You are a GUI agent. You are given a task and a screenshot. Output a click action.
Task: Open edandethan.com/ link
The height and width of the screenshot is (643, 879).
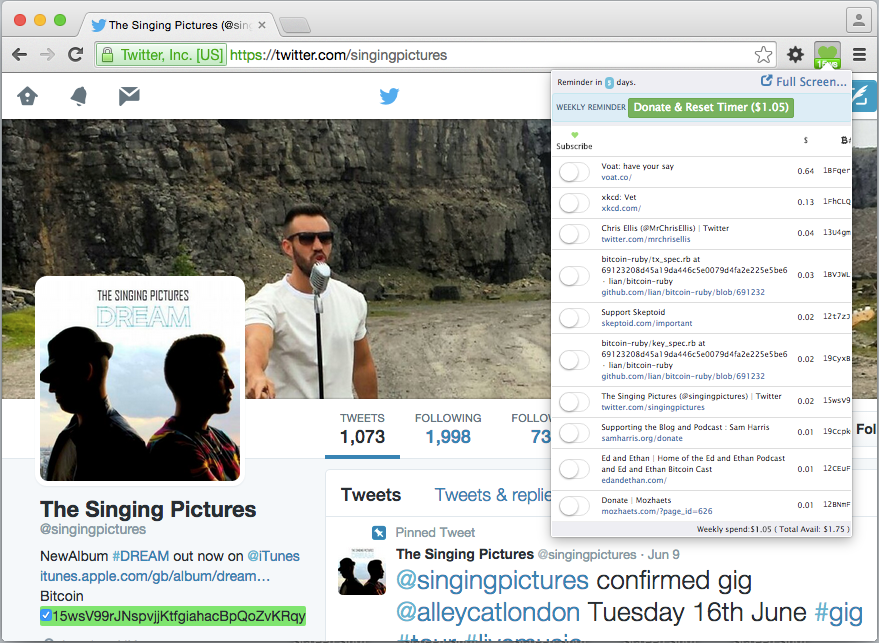coord(633,480)
